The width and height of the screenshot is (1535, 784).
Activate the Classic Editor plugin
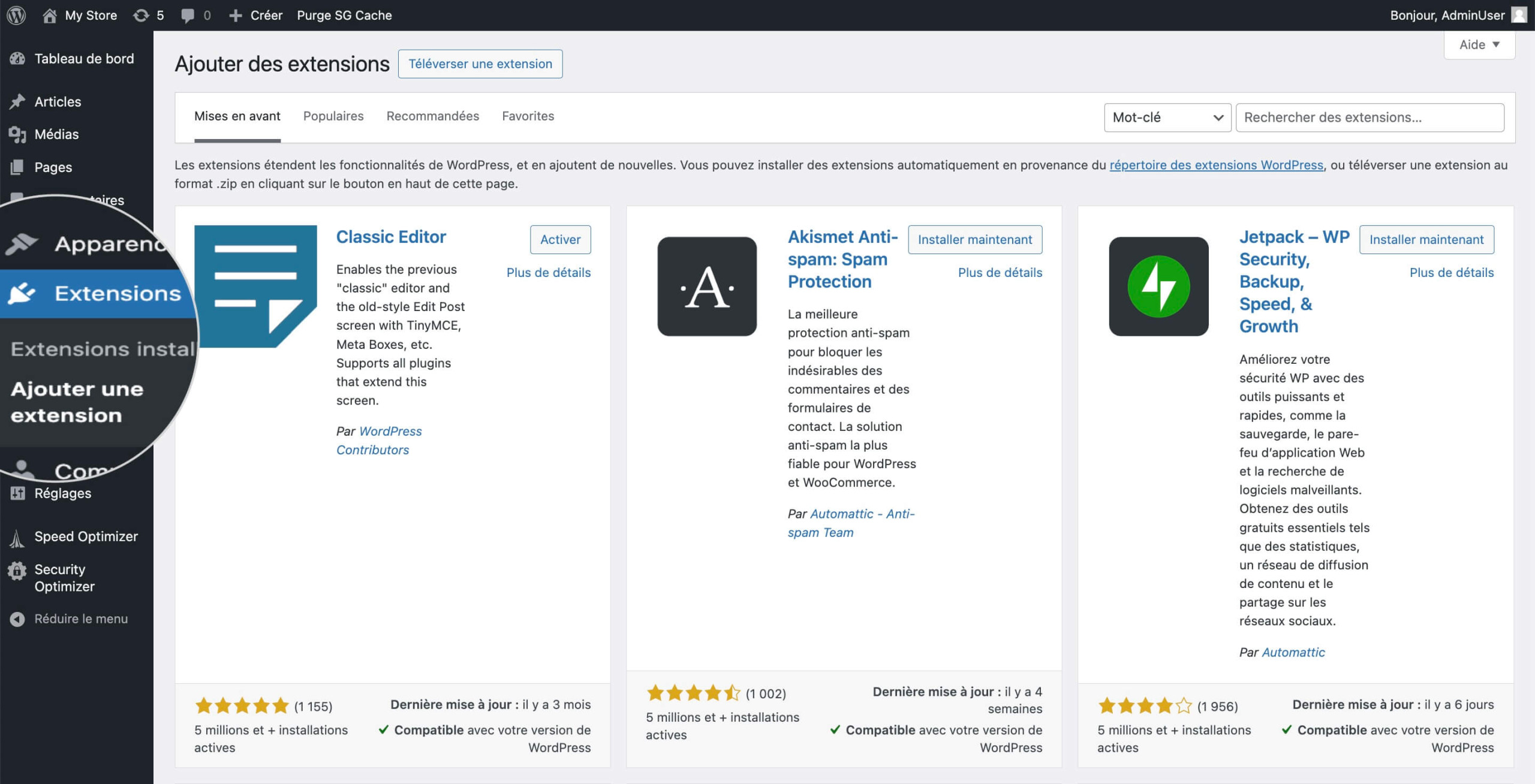pos(560,240)
